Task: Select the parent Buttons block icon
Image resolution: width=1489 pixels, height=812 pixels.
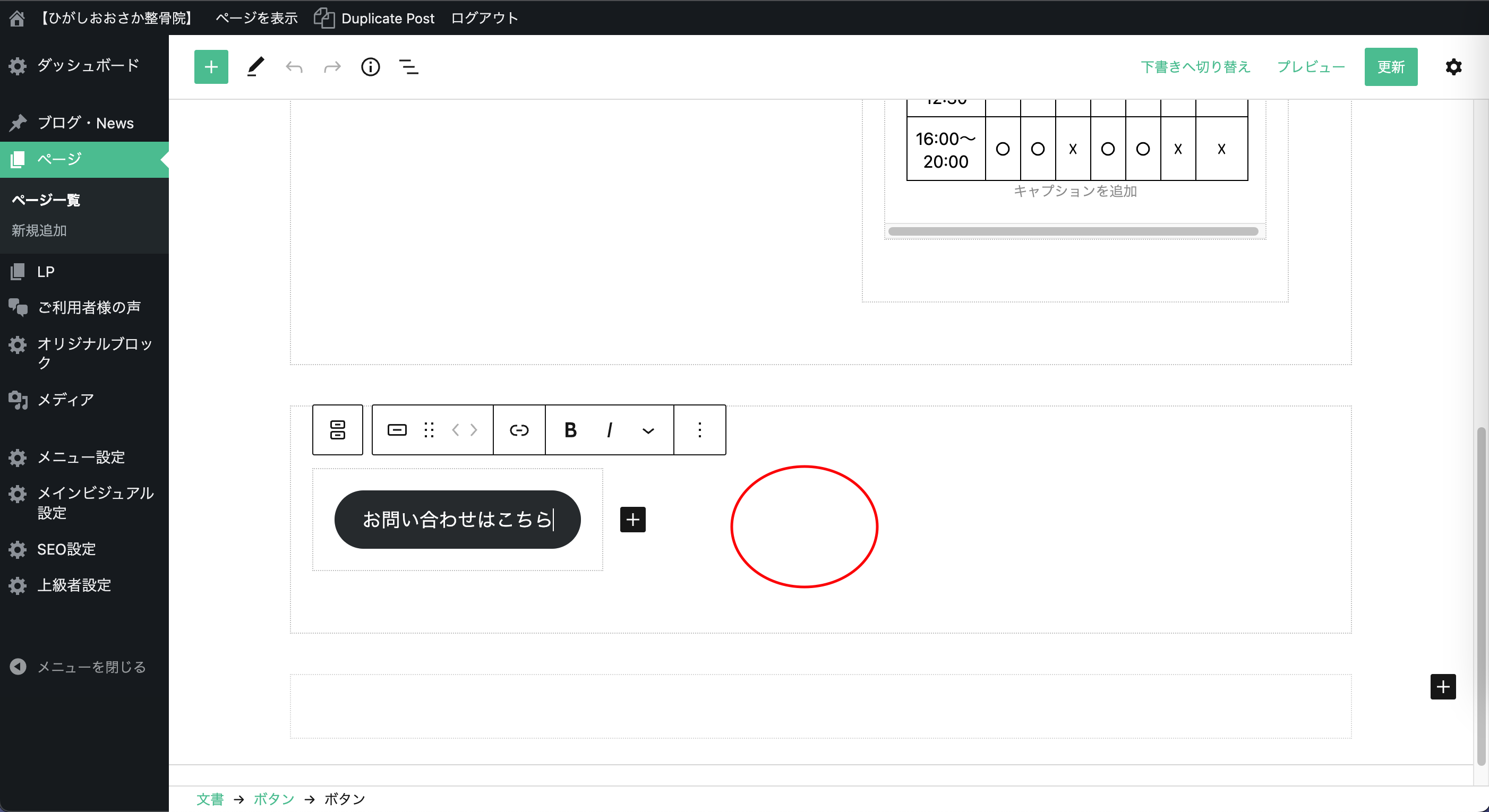Action: click(x=338, y=430)
